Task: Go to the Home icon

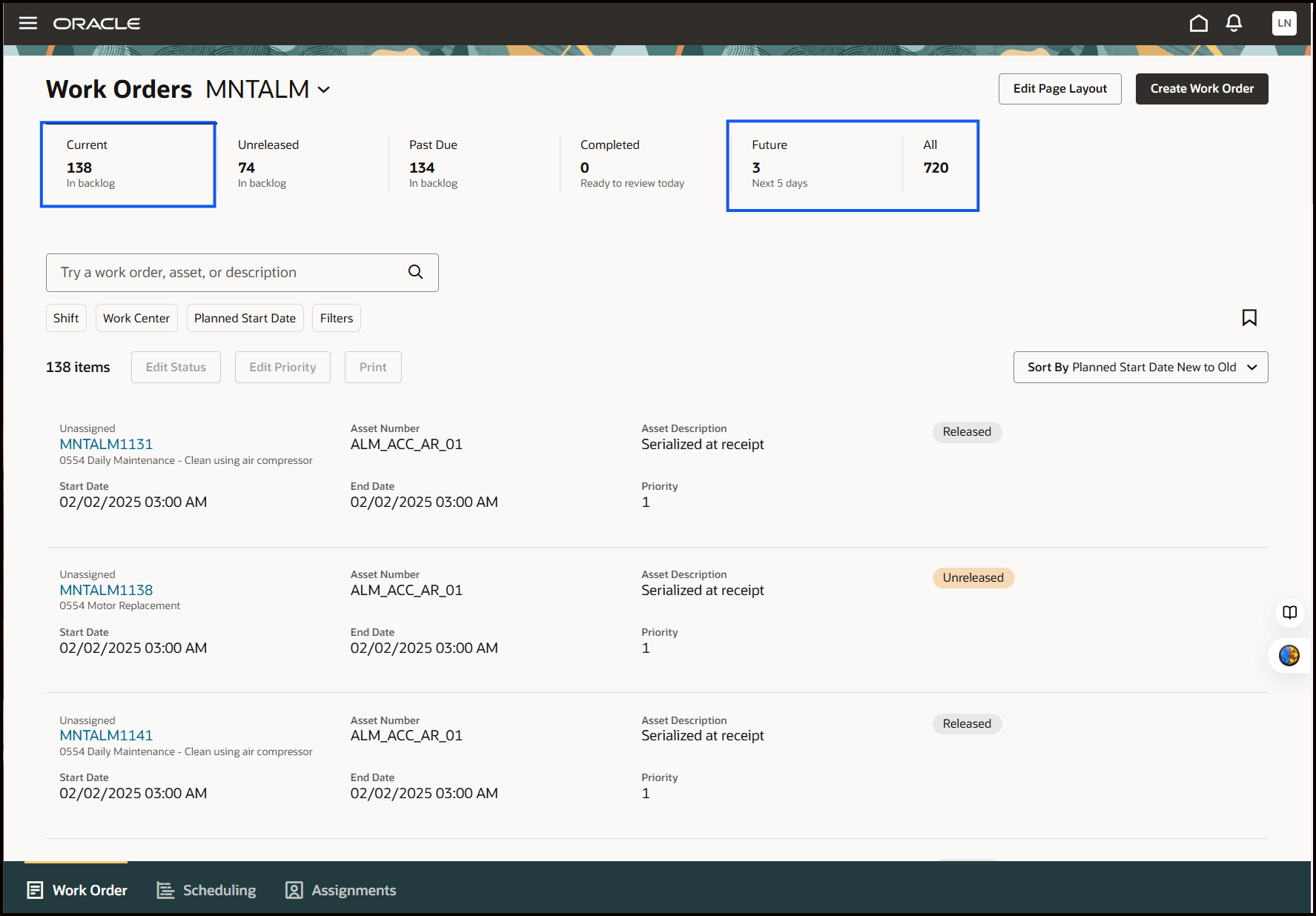Action: 1198,23
